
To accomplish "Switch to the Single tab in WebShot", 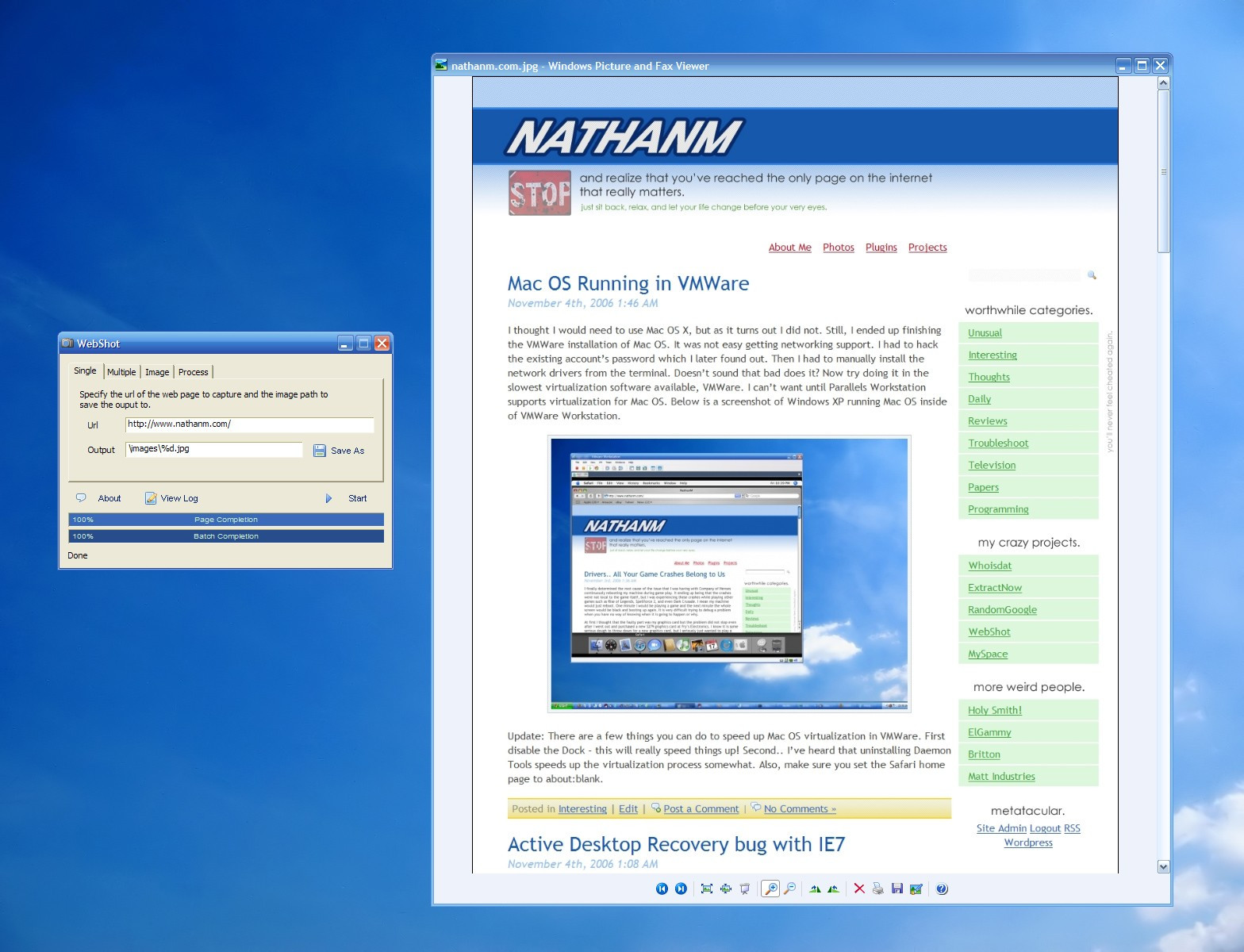I will click(85, 370).
